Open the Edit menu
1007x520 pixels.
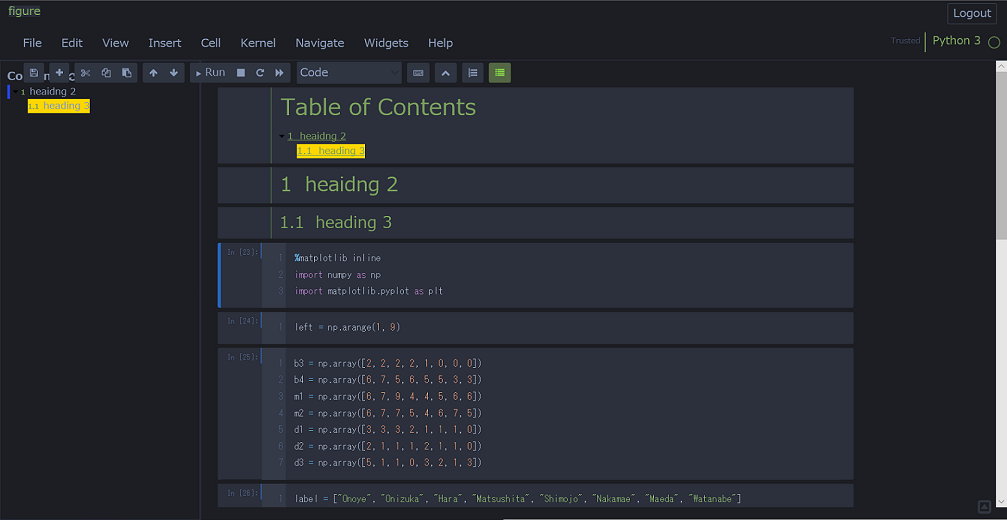[x=72, y=43]
